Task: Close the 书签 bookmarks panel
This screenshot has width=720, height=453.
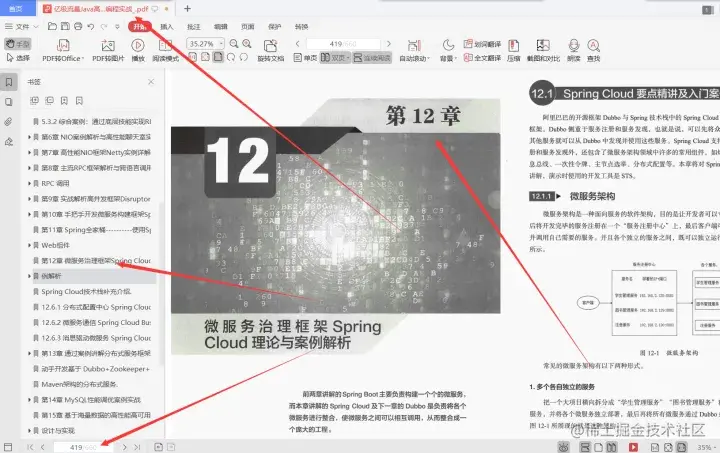Action: pos(151,82)
